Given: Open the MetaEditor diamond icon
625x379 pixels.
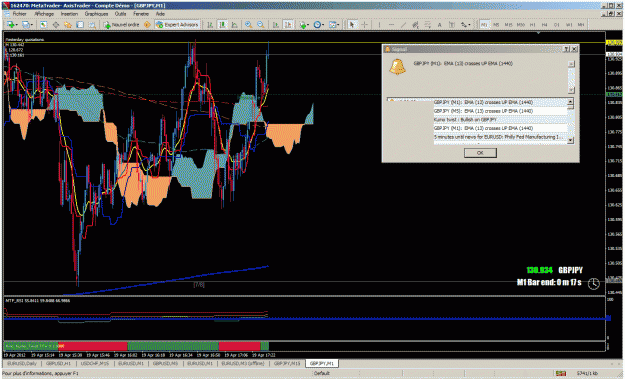Looking at the screenshot, I should (147, 25).
